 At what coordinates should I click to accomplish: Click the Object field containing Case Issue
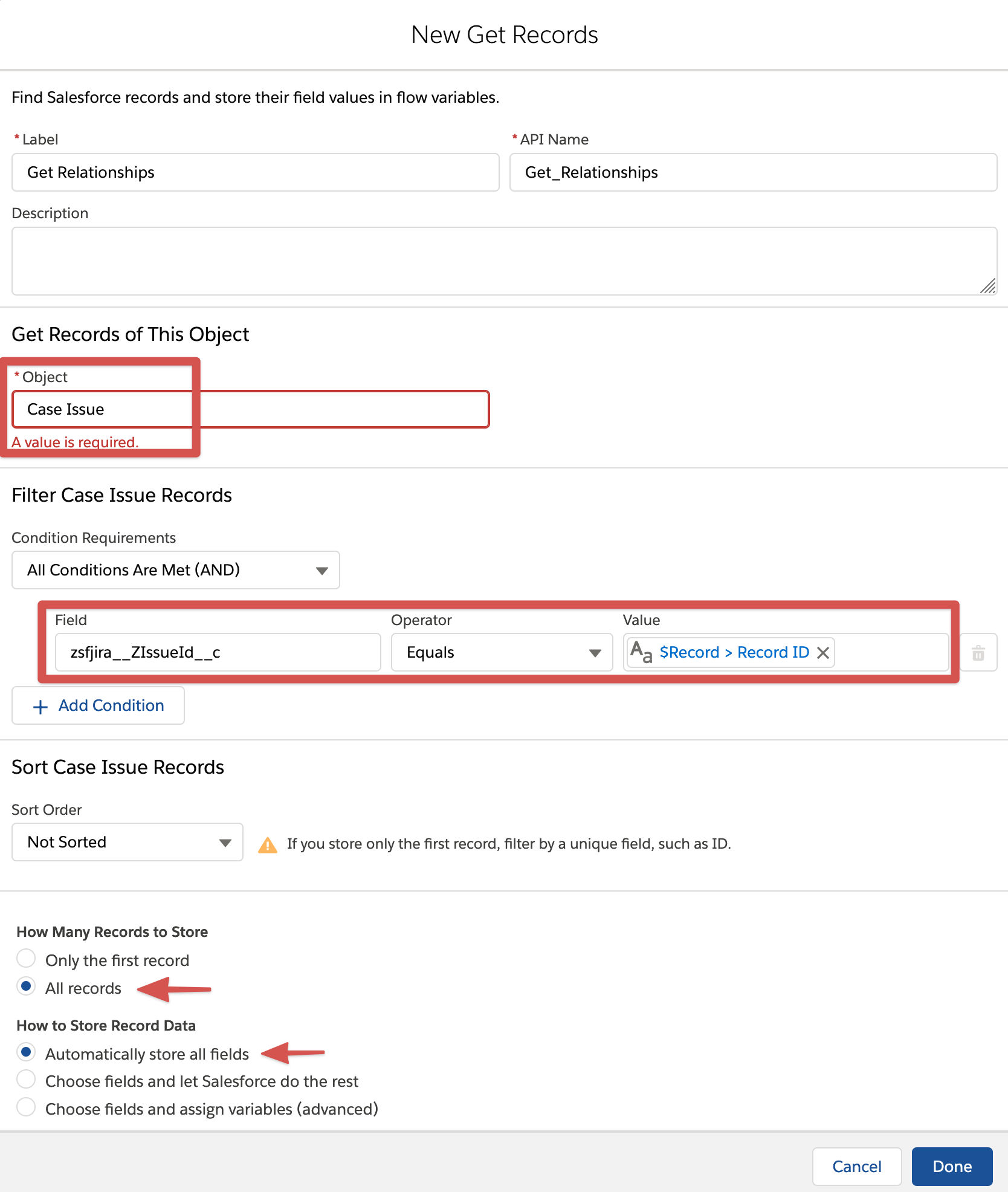(x=250, y=410)
